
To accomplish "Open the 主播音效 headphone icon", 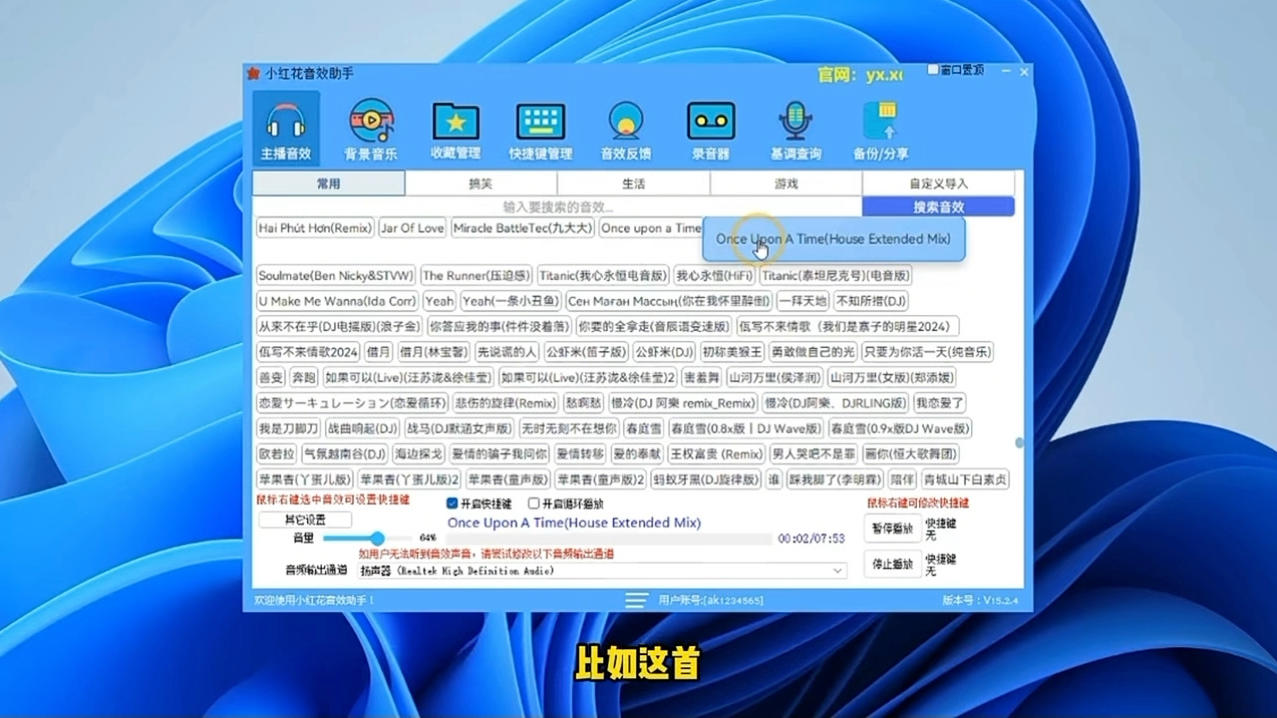I will [x=286, y=128].
